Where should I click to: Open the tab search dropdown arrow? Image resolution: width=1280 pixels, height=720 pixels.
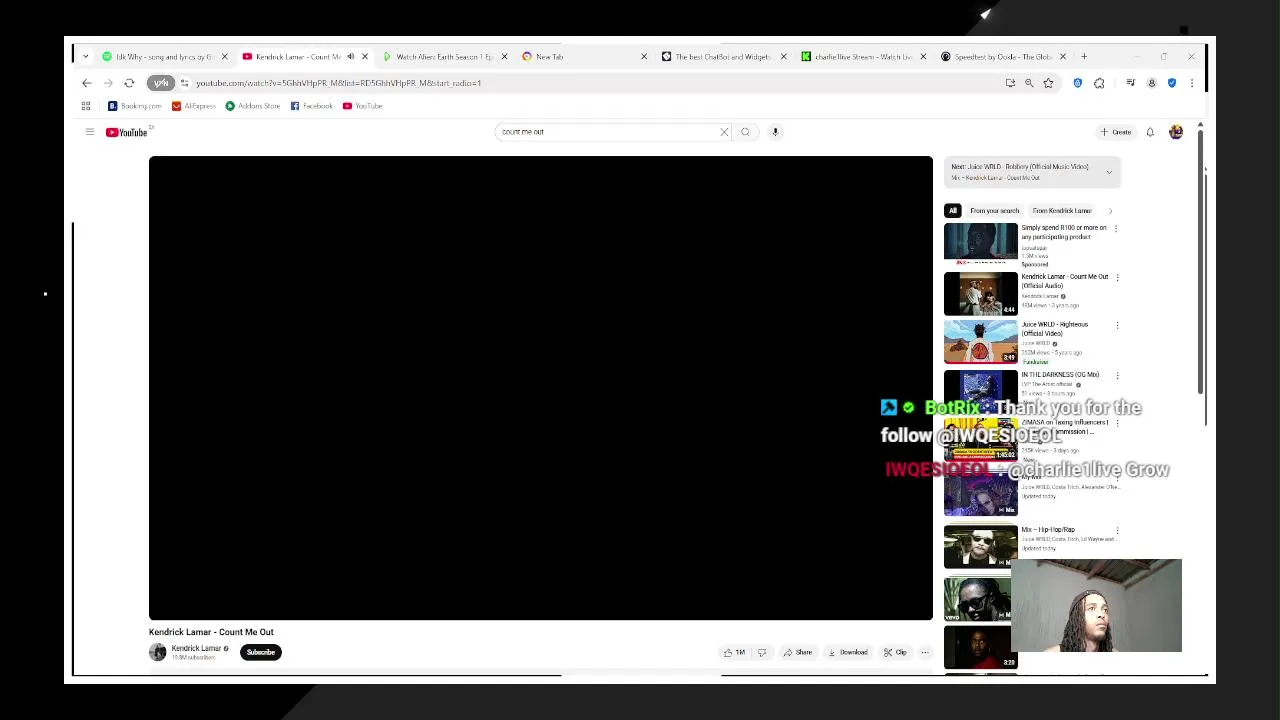(85, 57)
